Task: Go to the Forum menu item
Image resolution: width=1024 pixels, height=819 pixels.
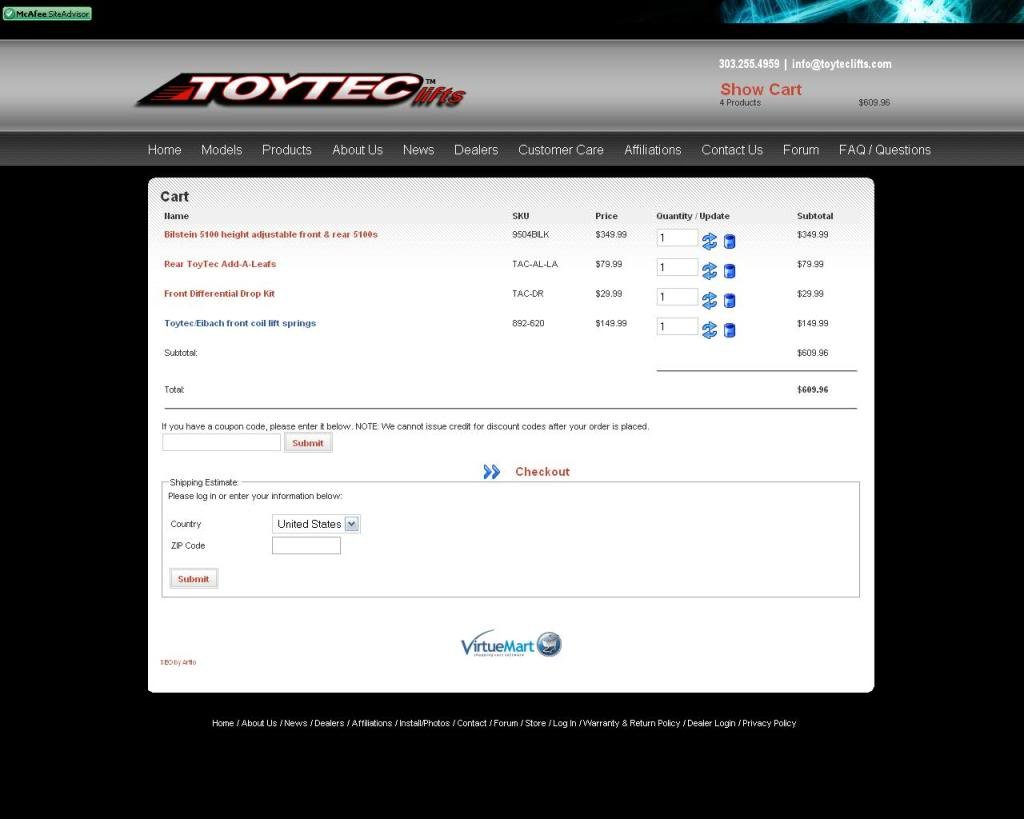Action: (x=801, y=150)
